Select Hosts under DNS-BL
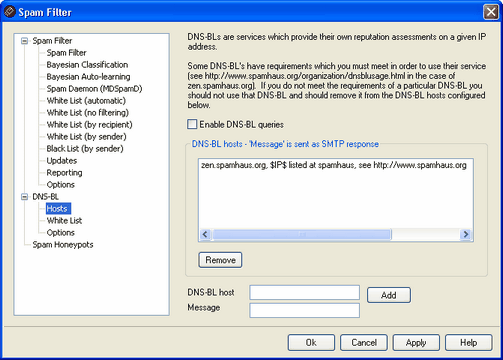The width and height of the screenshot is (503, 360). click(x=57, y=209)
